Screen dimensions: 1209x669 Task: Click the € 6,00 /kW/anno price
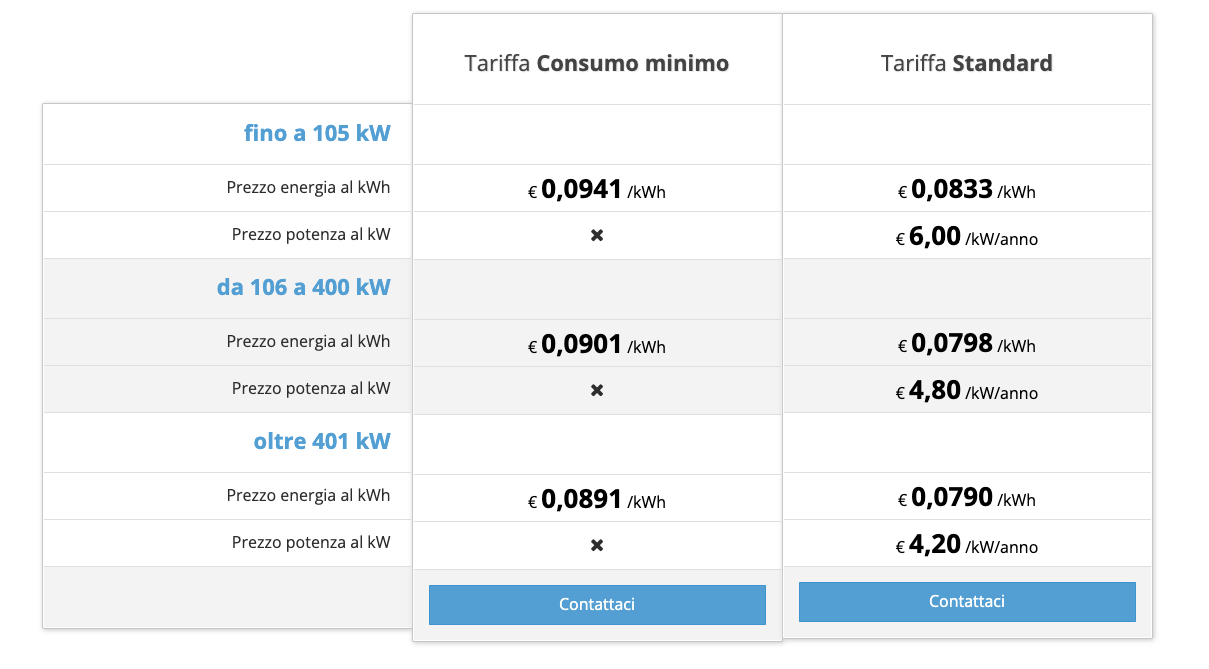[967, 238]
